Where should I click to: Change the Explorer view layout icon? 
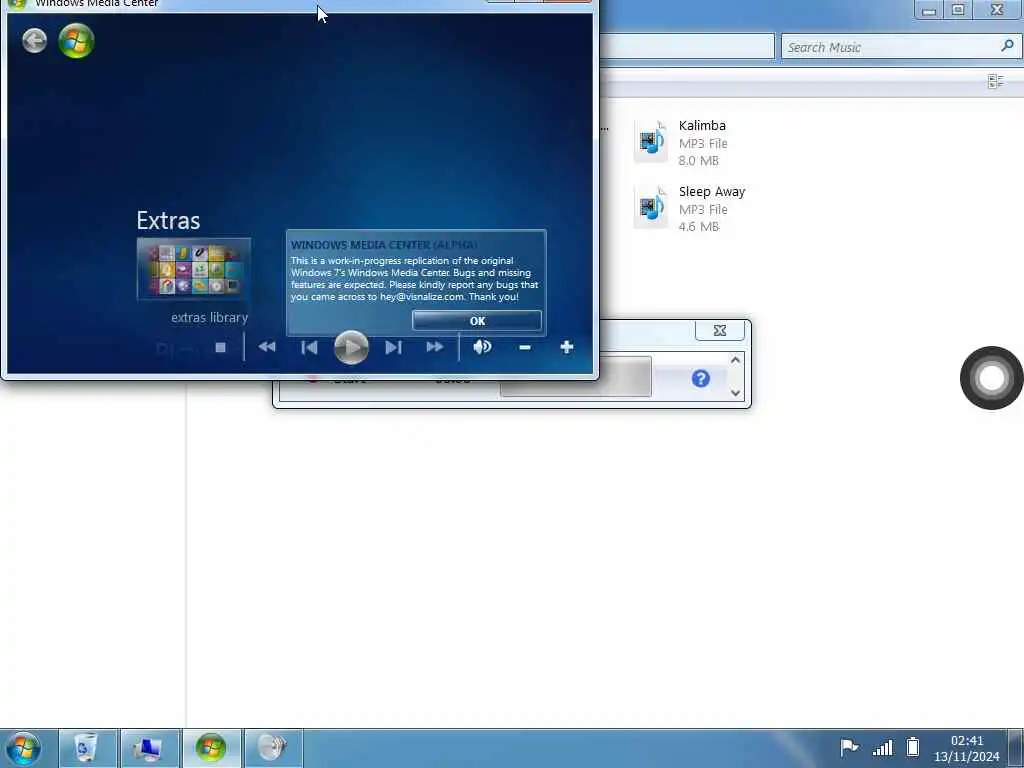pos(996,82)
